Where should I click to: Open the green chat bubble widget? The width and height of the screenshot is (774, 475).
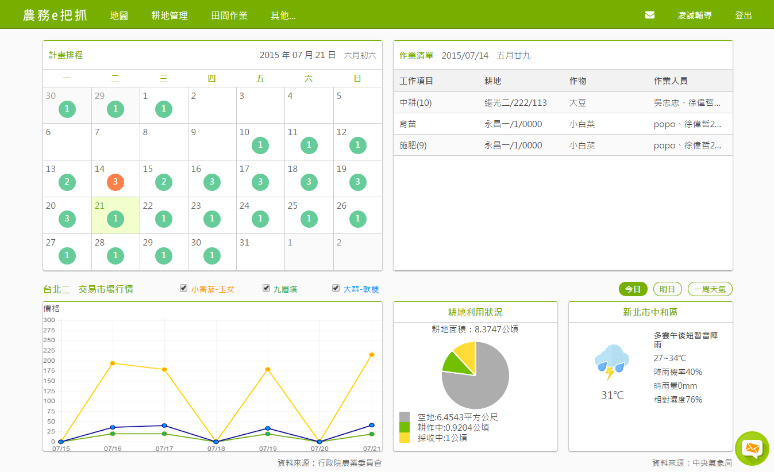coord(750,448)
